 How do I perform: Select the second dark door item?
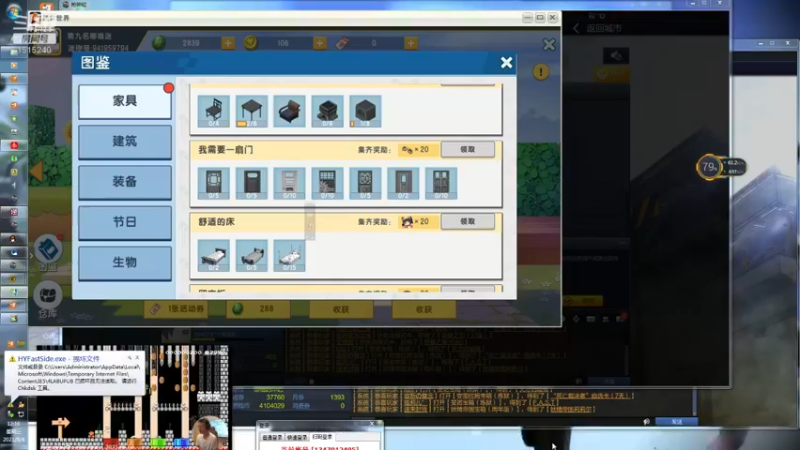252,183
